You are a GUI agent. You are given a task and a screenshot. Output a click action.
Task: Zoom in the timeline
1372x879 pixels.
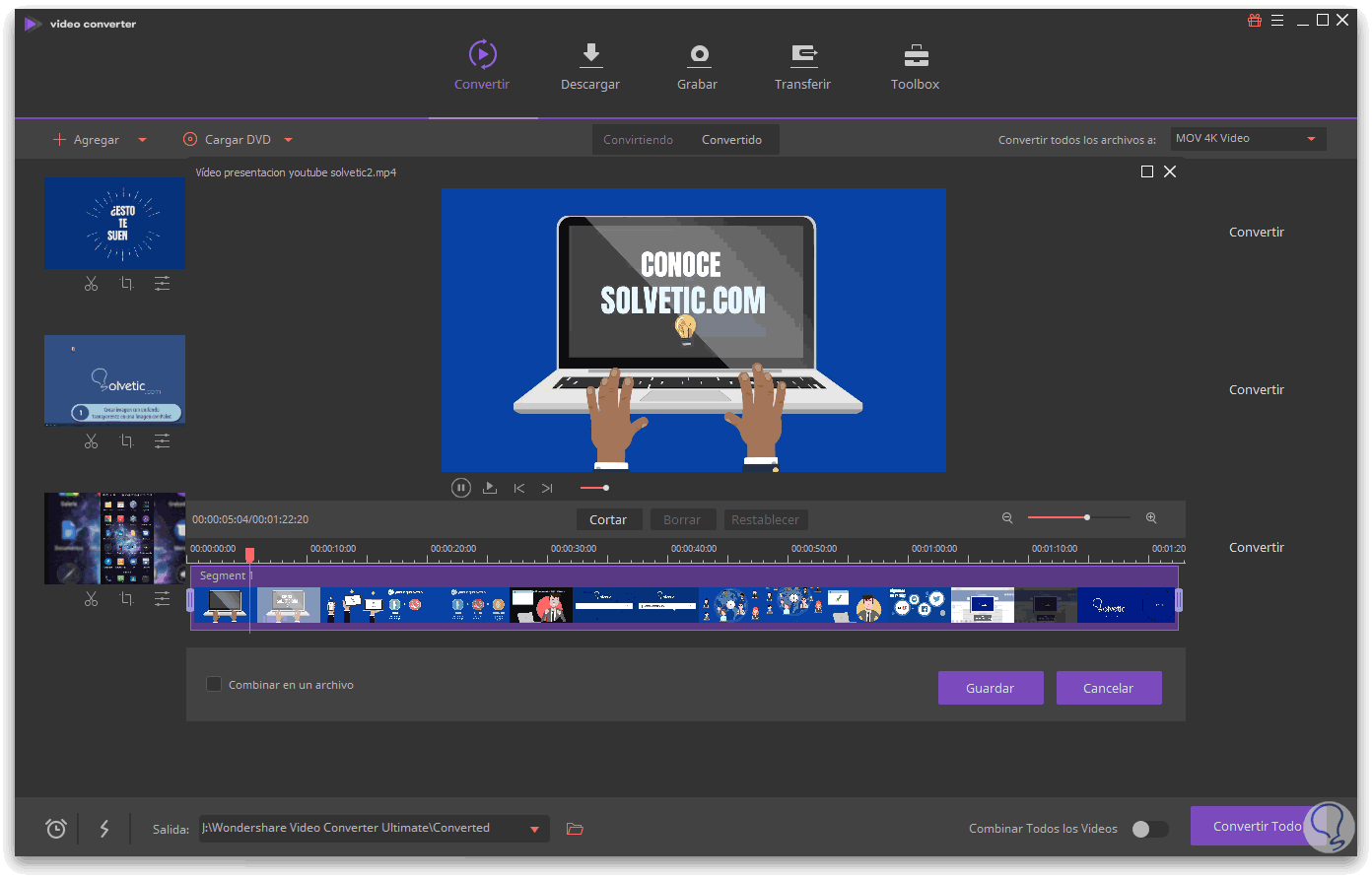pos(1151,517)
